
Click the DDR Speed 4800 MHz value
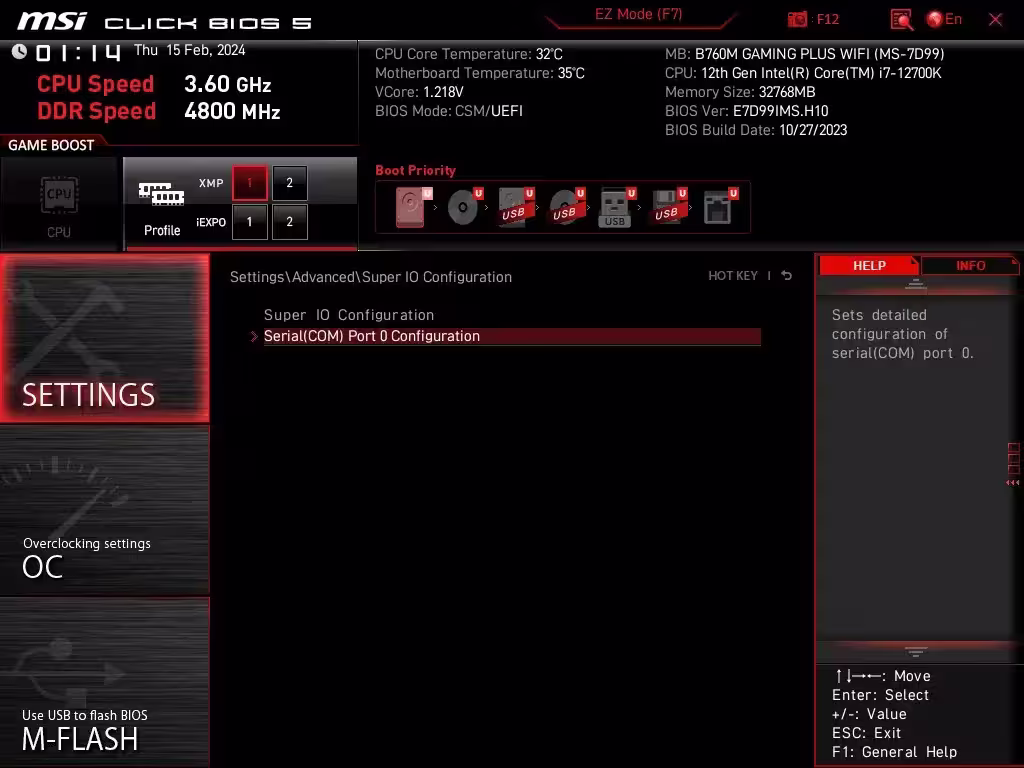coord(232,111)
